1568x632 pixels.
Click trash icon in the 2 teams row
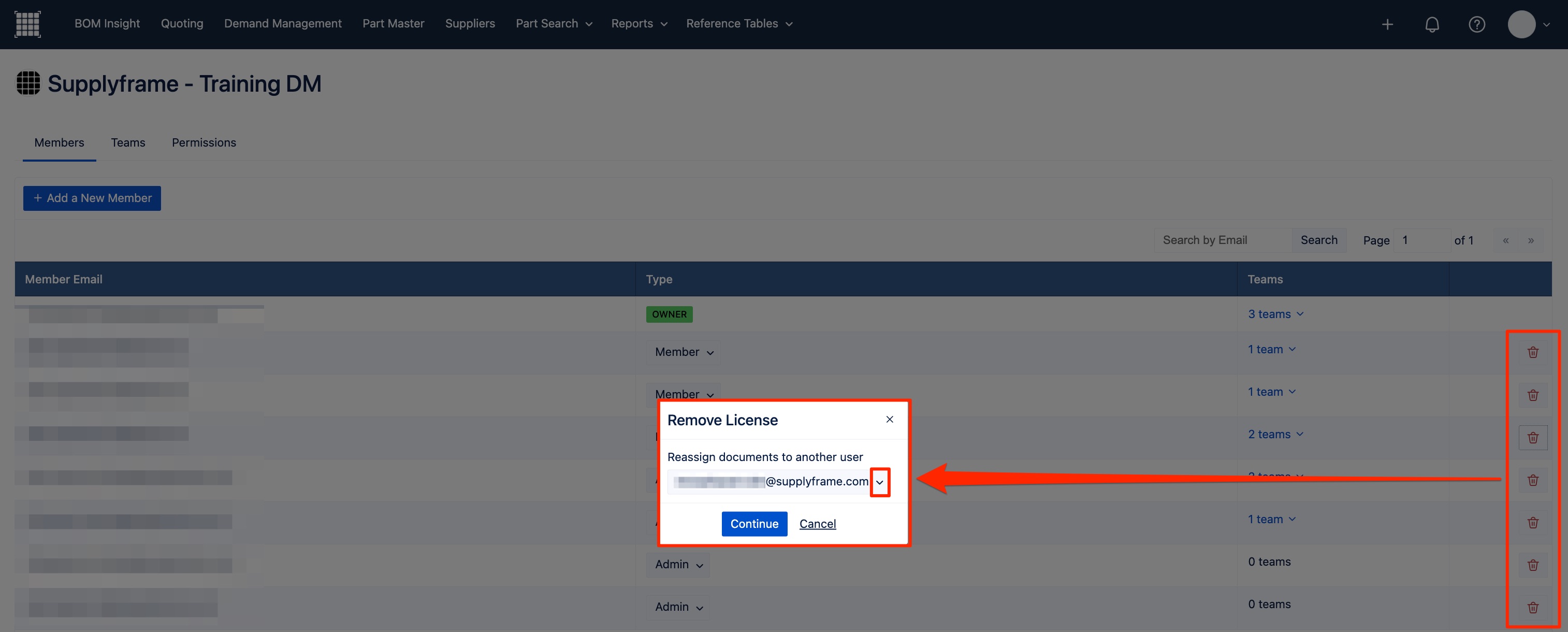coord(1533,438)
